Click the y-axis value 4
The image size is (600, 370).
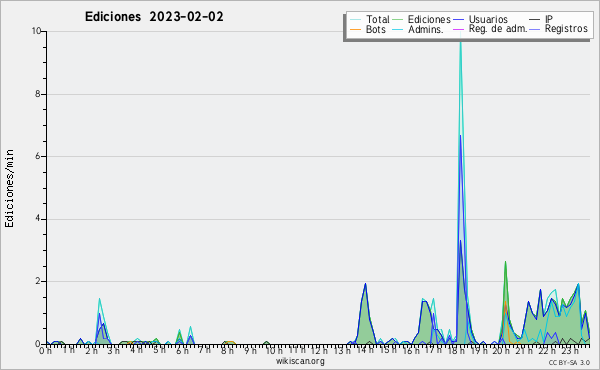pyautogui.click(x=38, y=219)
